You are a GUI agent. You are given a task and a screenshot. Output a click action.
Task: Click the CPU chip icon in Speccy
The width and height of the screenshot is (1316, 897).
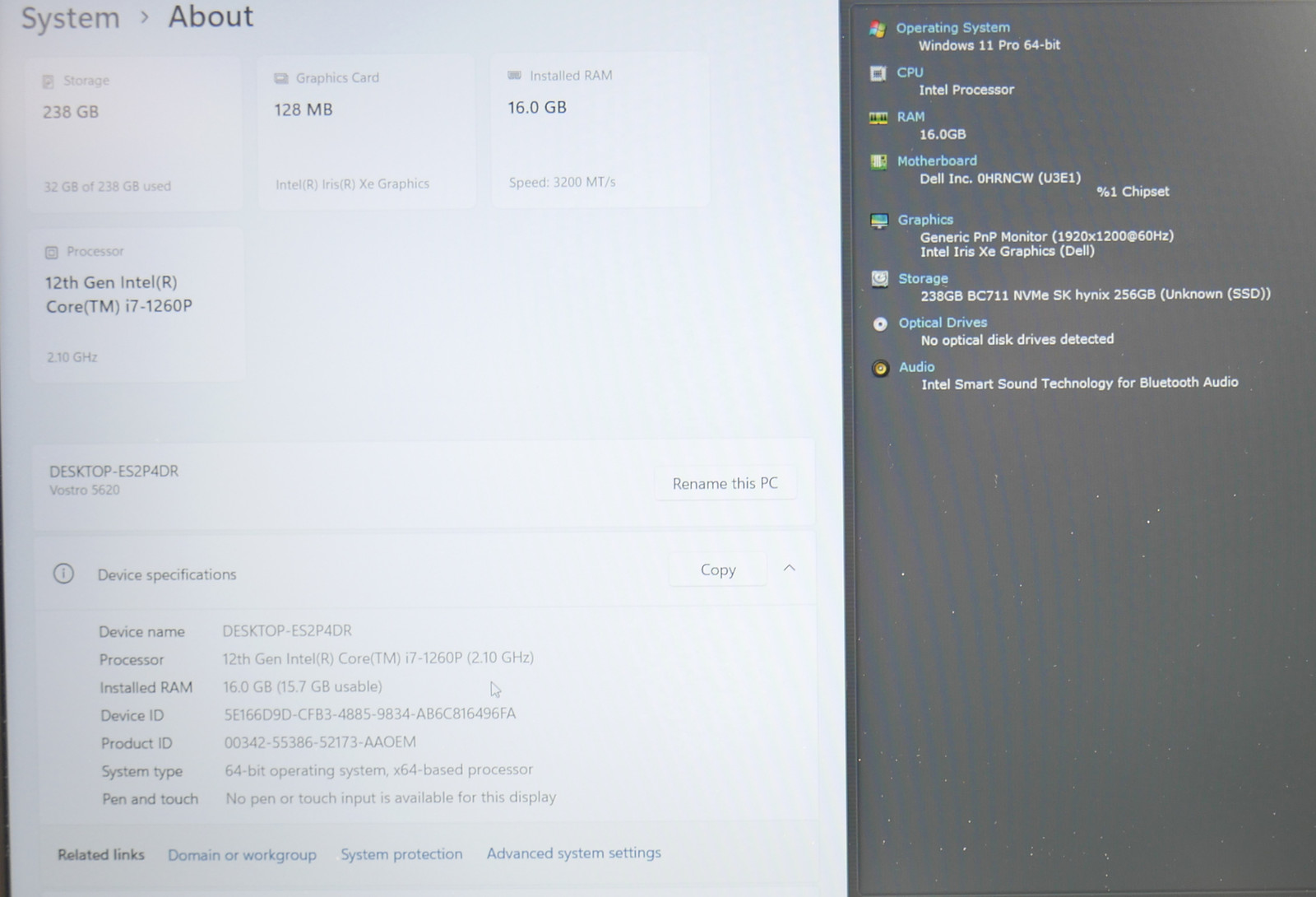878,73
